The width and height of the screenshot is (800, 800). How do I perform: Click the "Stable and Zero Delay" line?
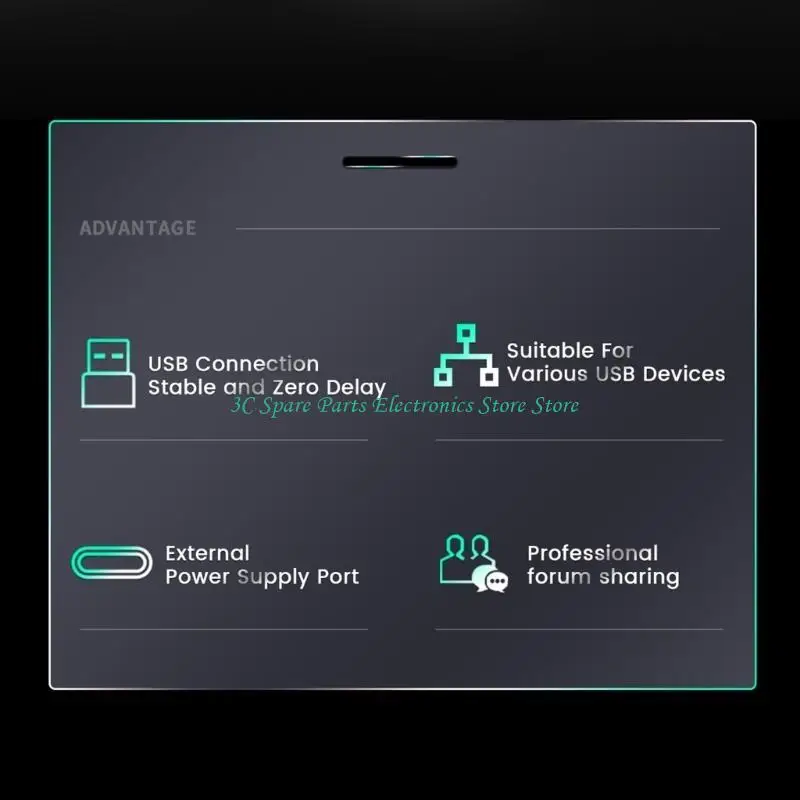pyautogui.click(x=267, y=387)
